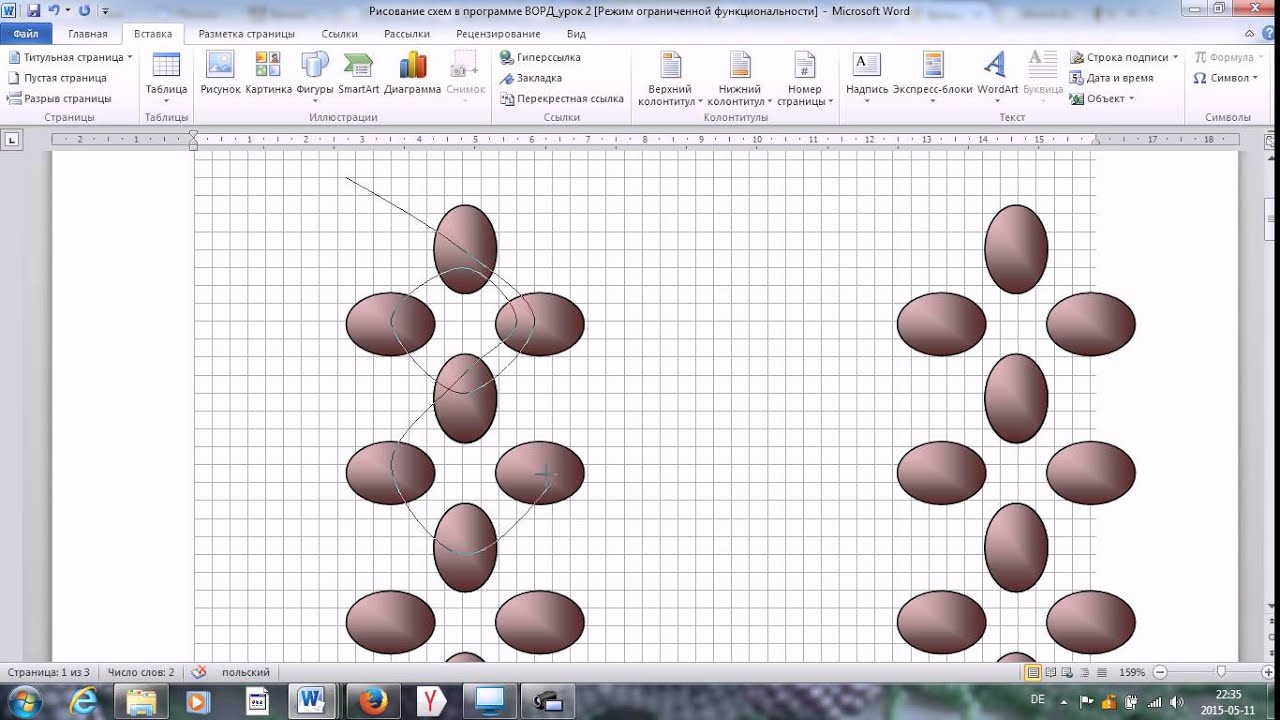Save the document from the quick access toolbar
Screen dimensions: 1280x720
33,11
